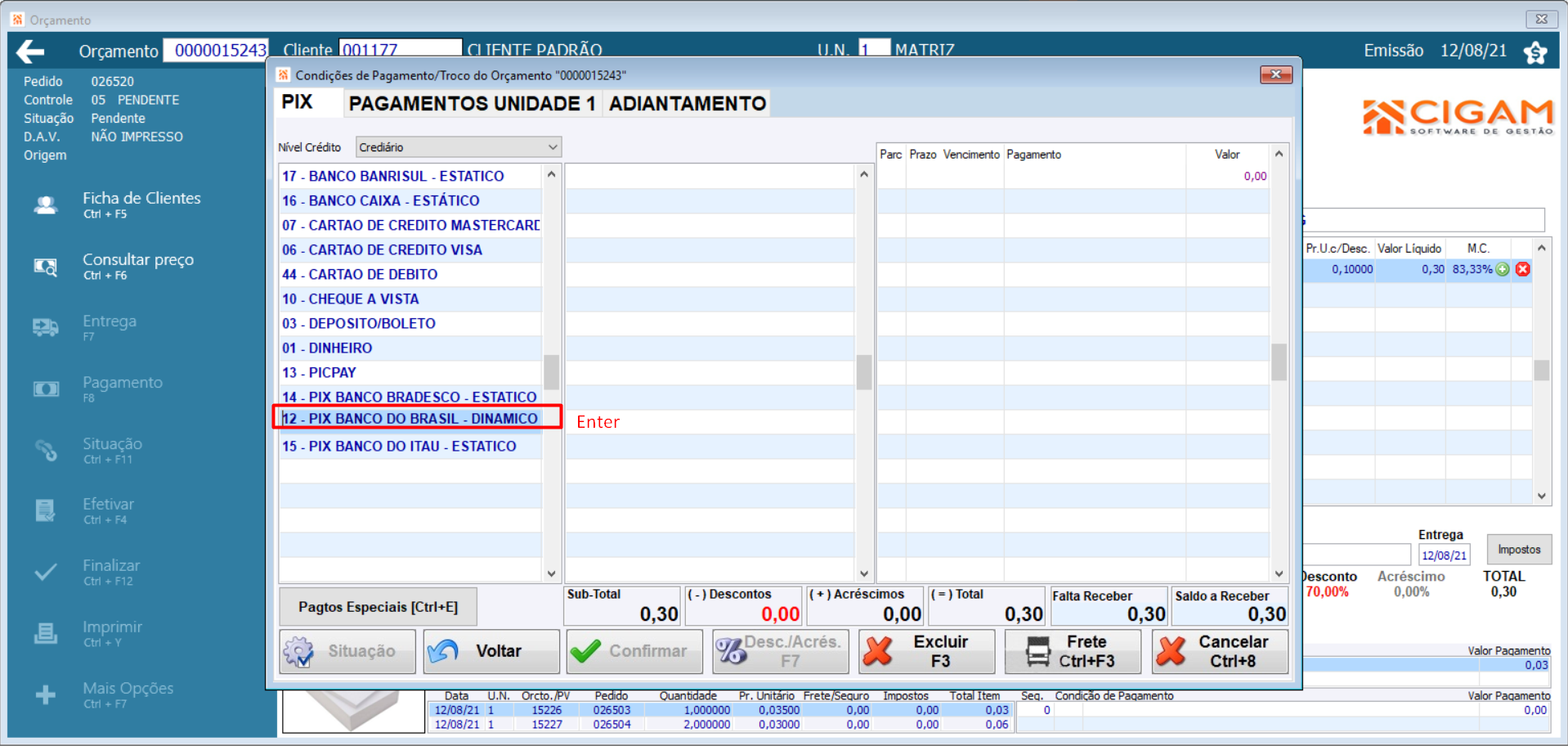The height and width of the screenshot is (746, 1568).
Task: Choose the sidebar Situação option
Action: click(x=112, y=450)
